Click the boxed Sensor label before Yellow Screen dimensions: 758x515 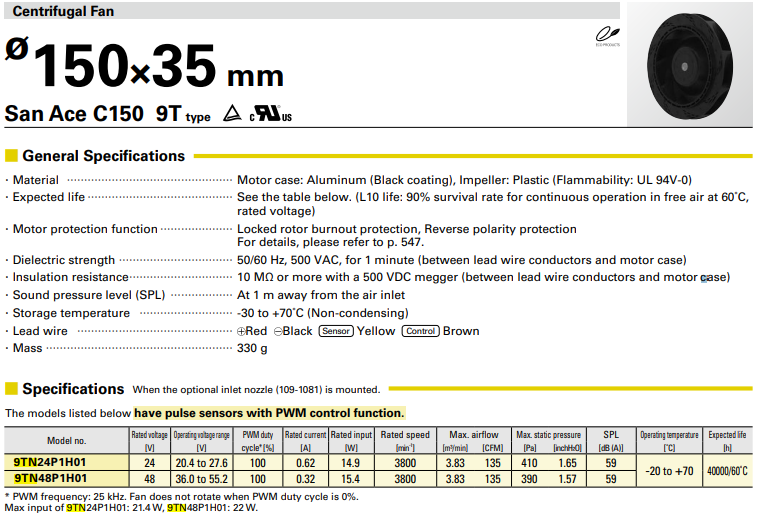point(335,331)
